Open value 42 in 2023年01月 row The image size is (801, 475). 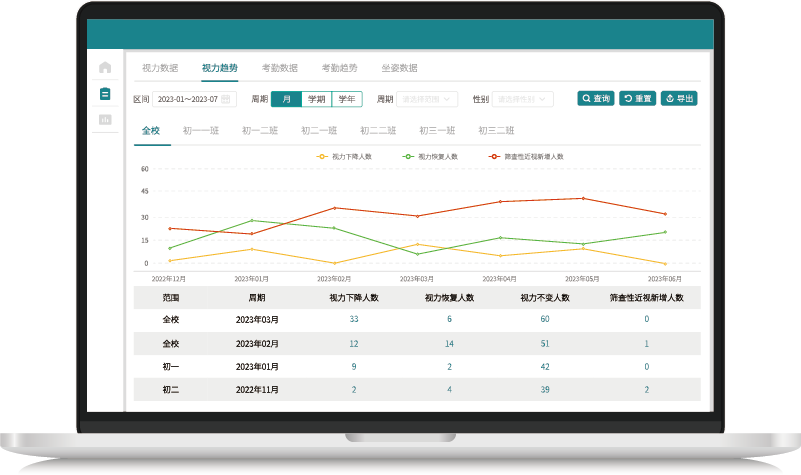(x=545, y=367)
